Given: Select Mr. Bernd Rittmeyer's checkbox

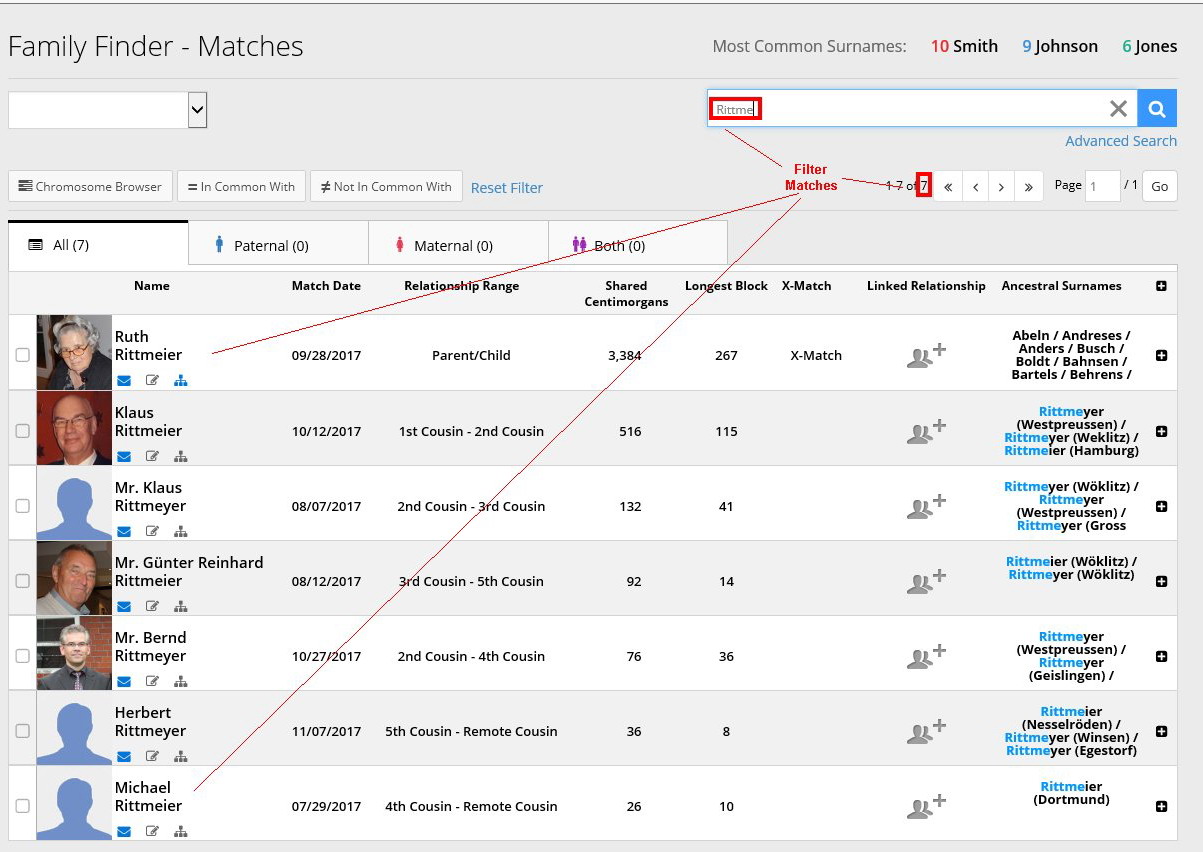Looking at the screenshot, I should 22,656.
